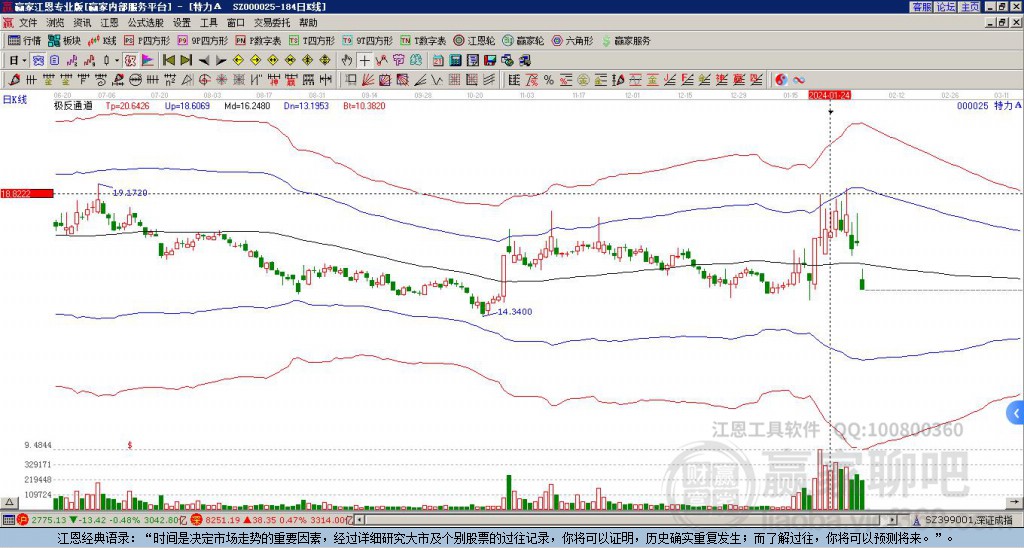Click the 论坛 title bar button
This screenshot has height=548, width=1024.
coord(946,7)
